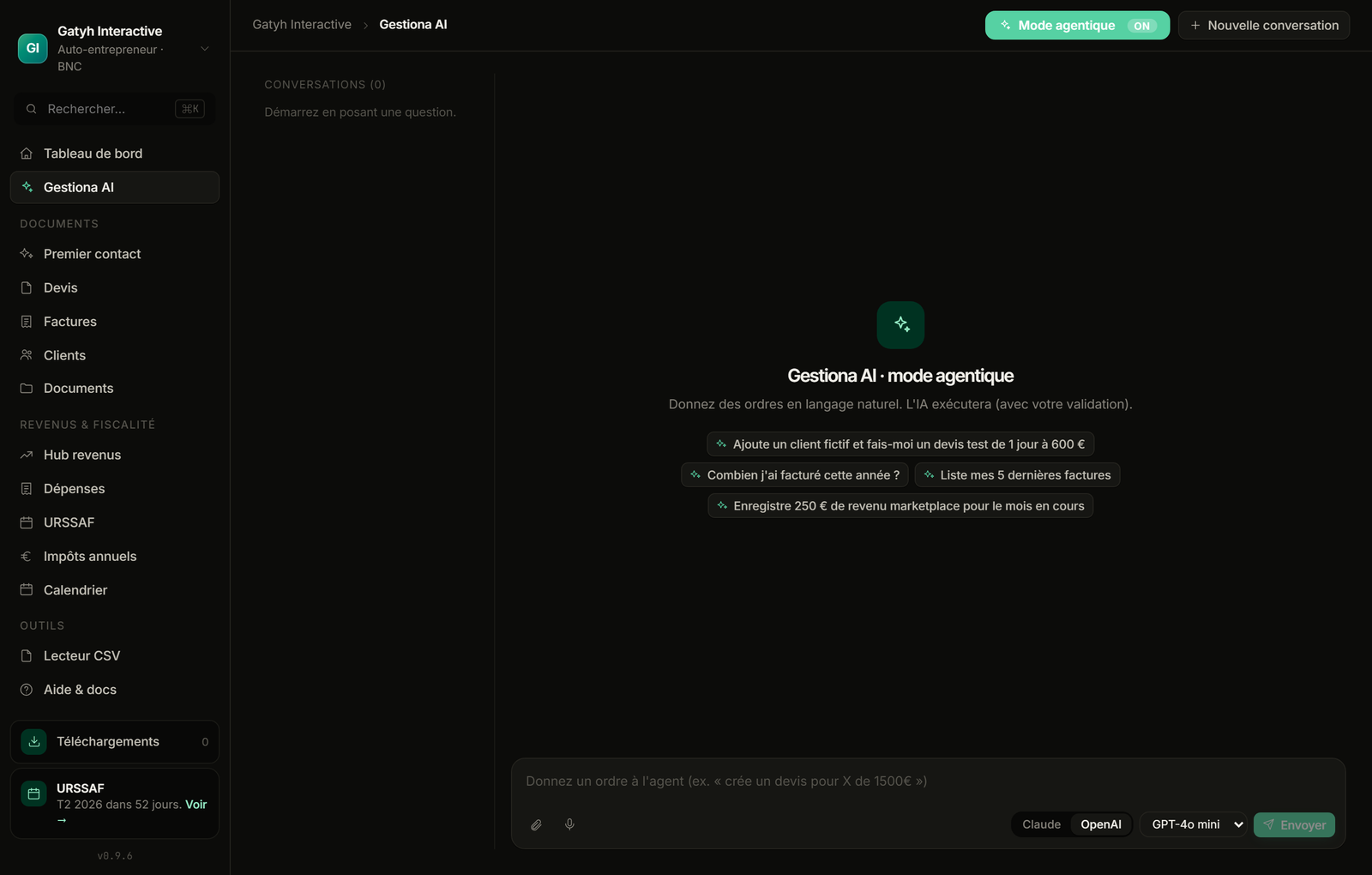Click the calendar icon next to Calendrier
Viewport: 1372px width, 875px height.
pyautogui.click(x=27, y=590)
